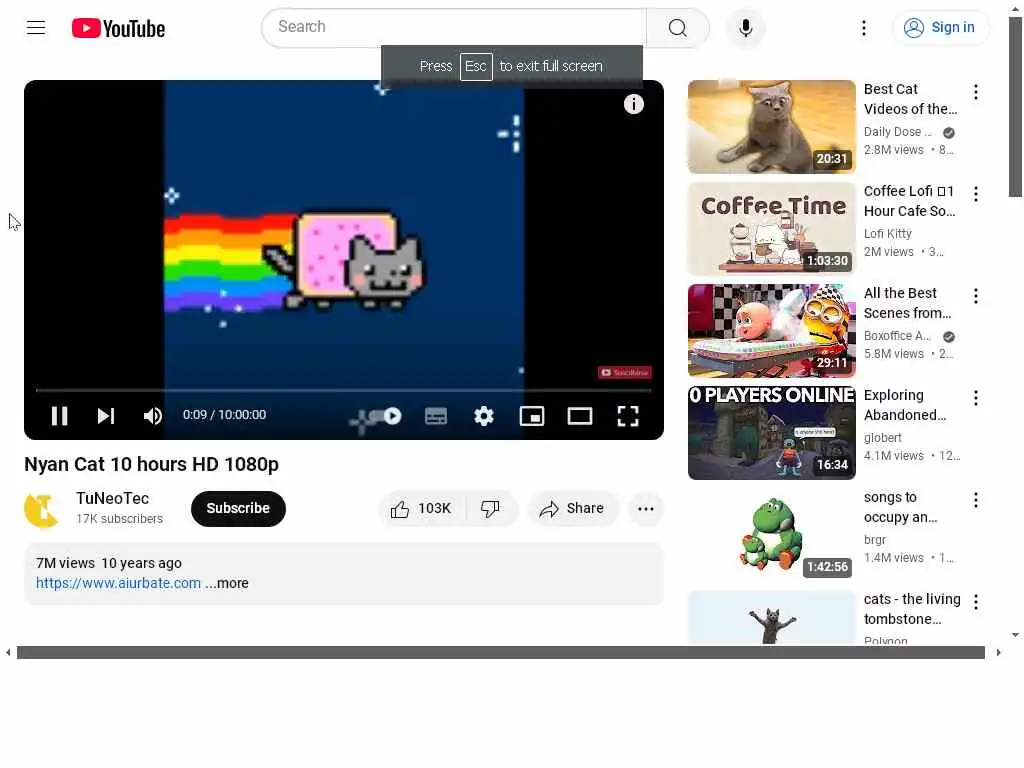Open the hamburger guide menu
This screenshot has width=1024, height=768.
pos(36,27)
